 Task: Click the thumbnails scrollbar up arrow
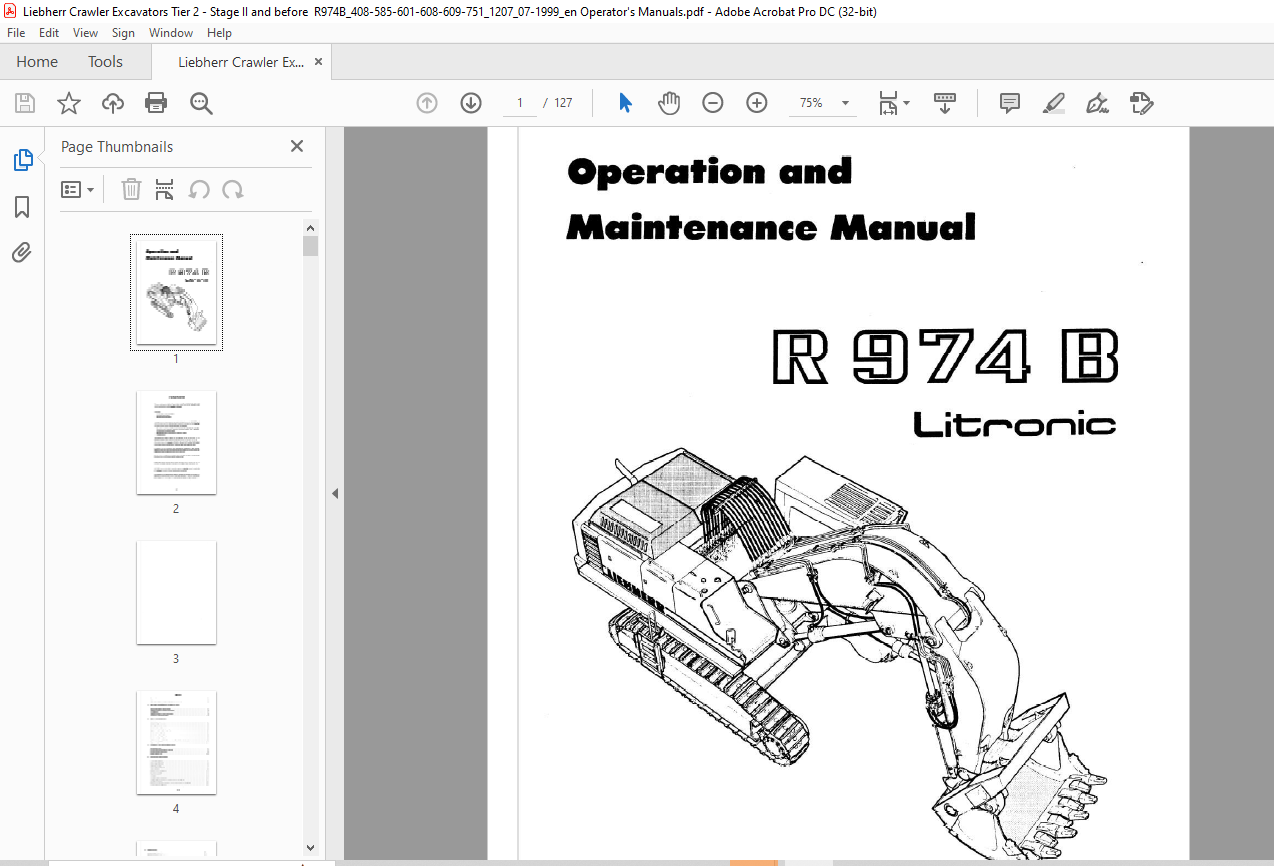[310, 228]
